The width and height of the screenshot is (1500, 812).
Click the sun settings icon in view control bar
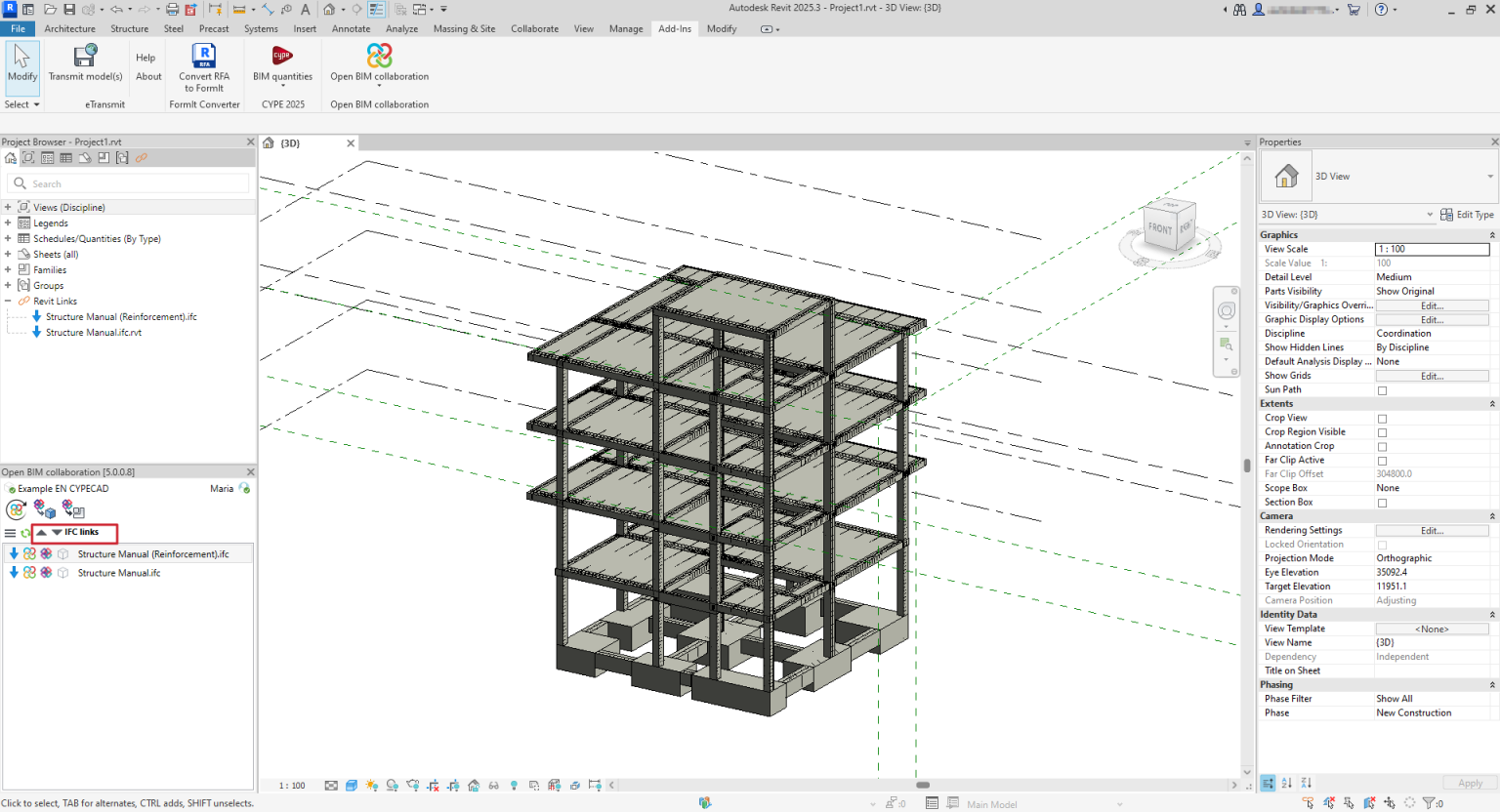tap(371, 785)
